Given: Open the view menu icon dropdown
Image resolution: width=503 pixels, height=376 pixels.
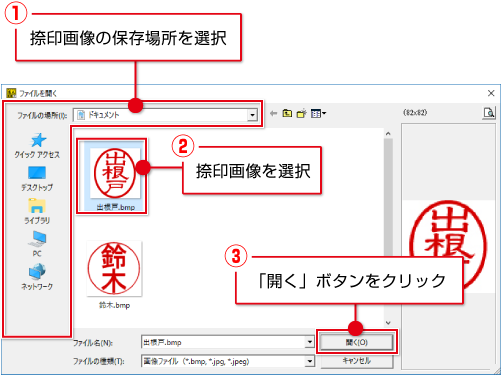Looking at the screenshot, I should coord(318,114).
